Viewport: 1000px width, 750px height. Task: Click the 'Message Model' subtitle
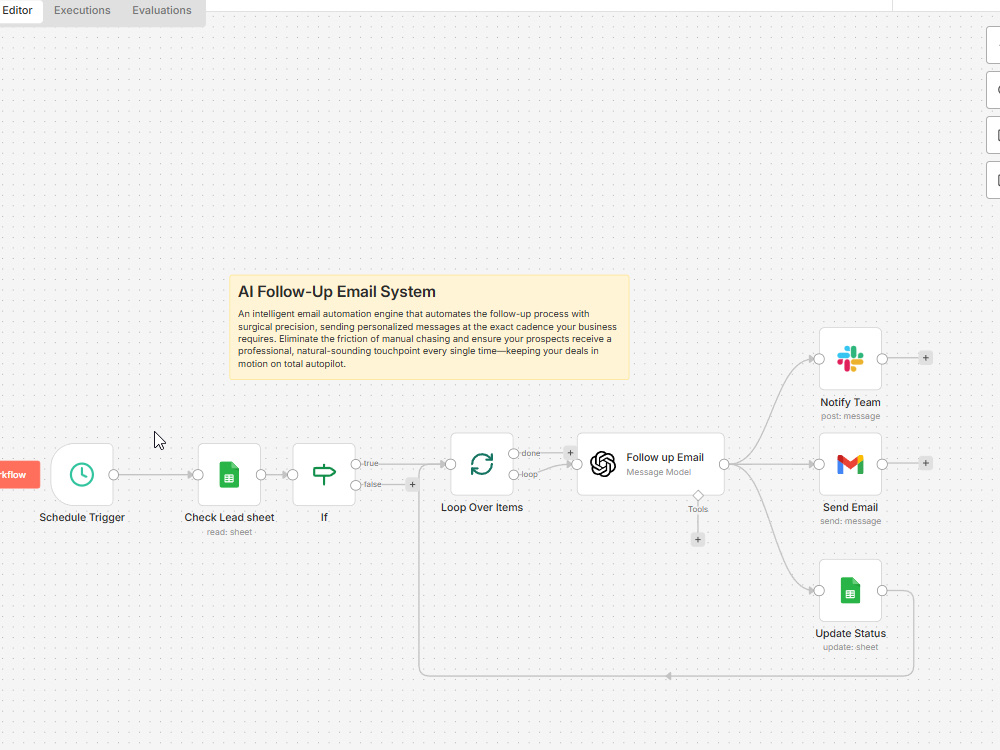coord(658,472)
